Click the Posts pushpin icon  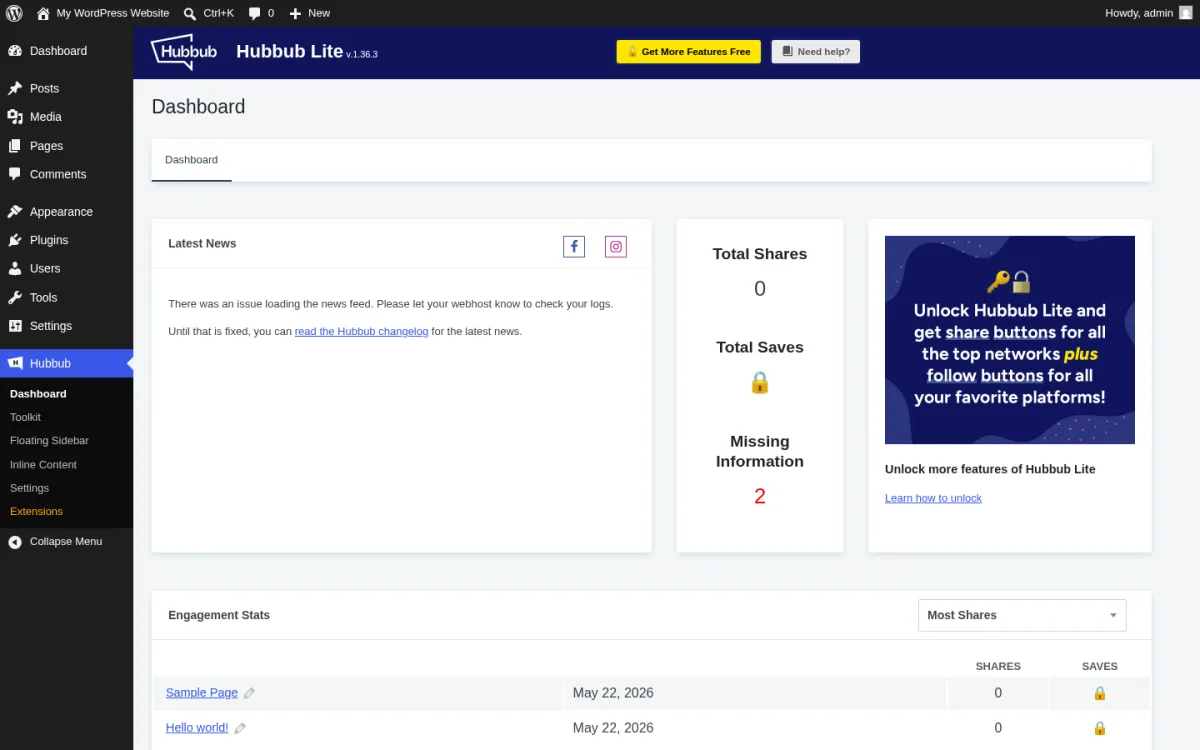[15, 88]
